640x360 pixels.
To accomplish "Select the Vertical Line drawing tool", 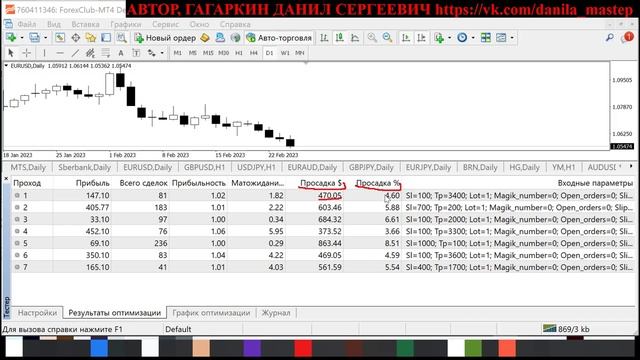I will 44,53.
